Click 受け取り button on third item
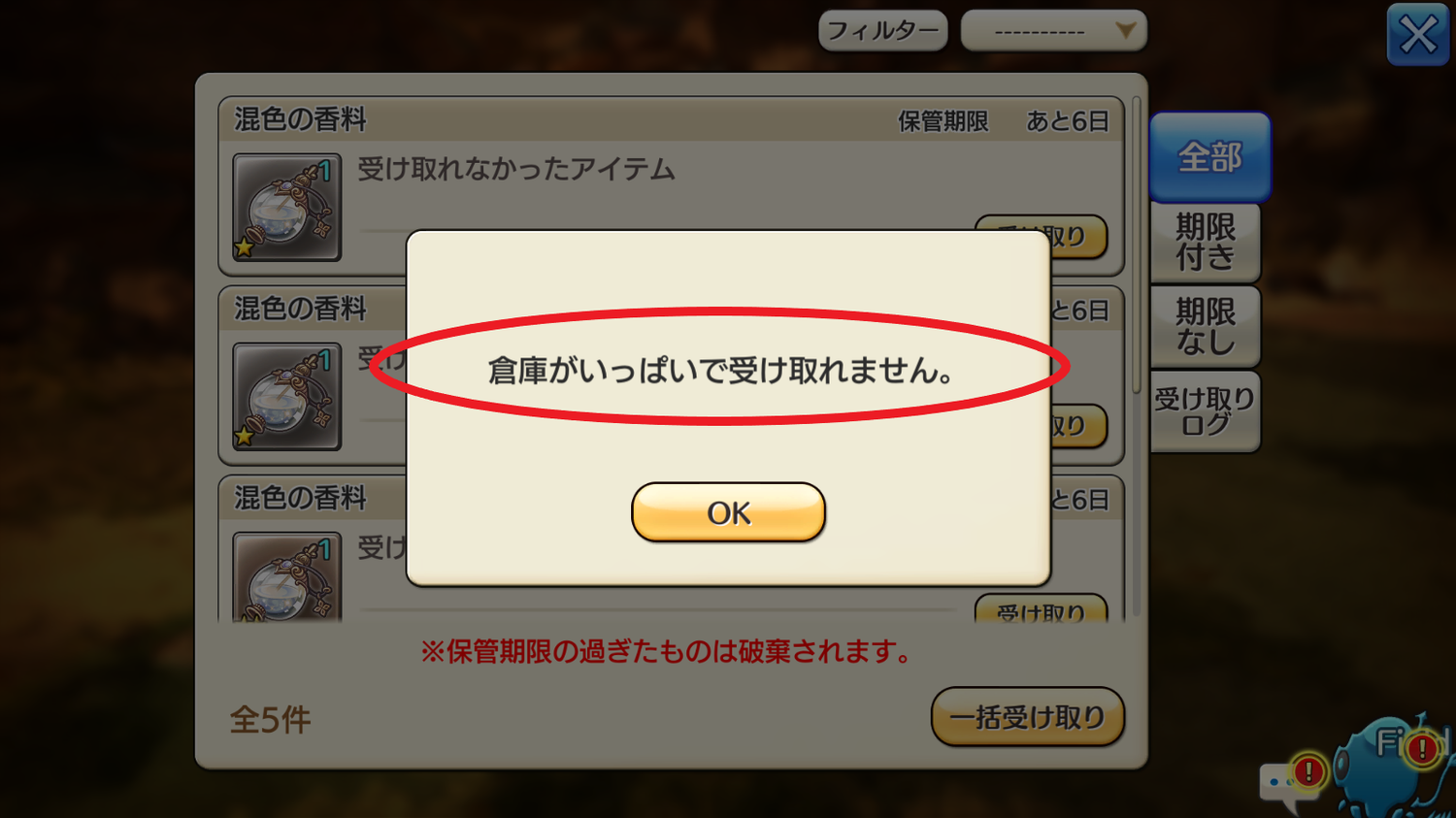 1041,607
